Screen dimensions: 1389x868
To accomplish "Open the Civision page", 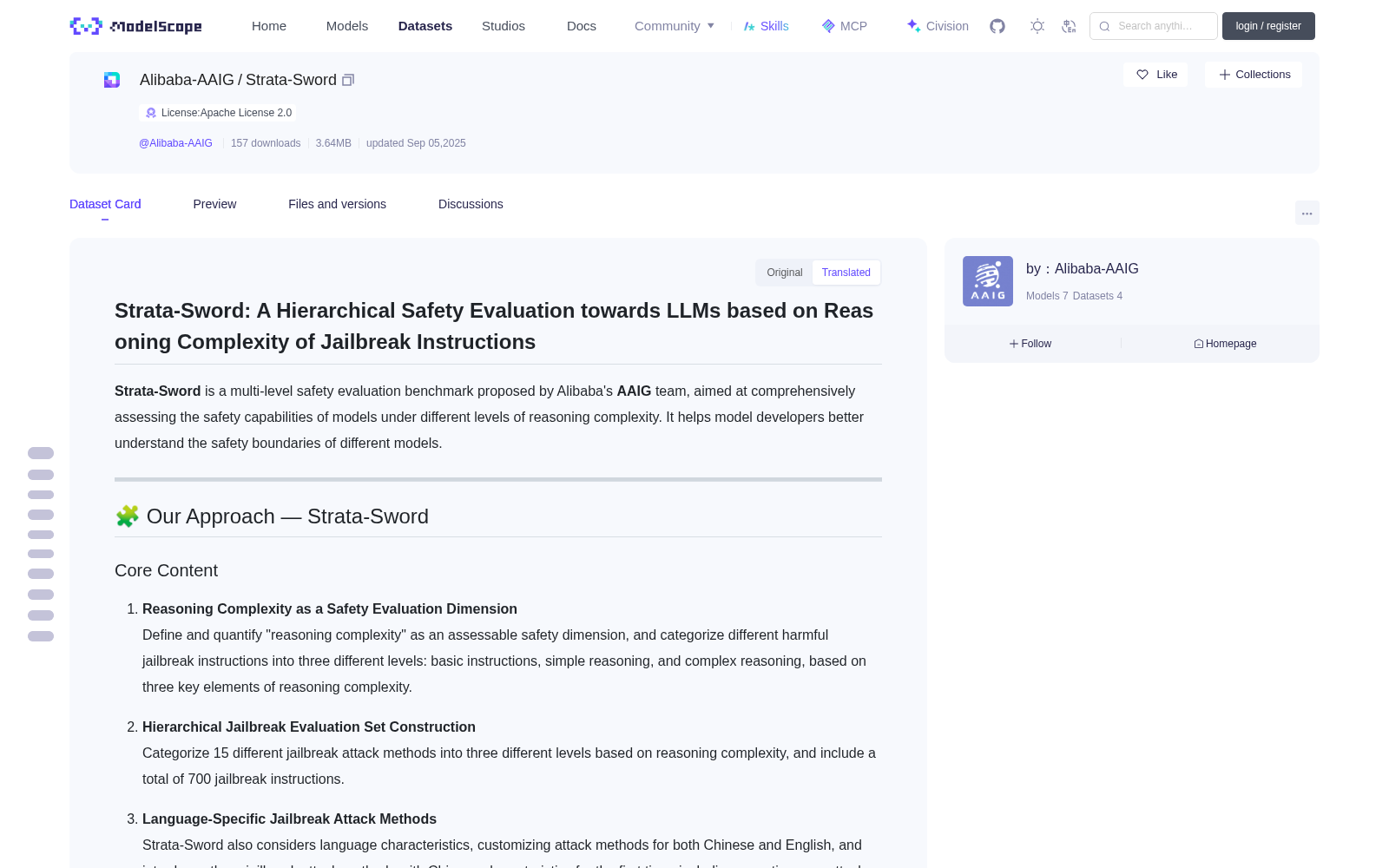I will click(x=938, y=26).
